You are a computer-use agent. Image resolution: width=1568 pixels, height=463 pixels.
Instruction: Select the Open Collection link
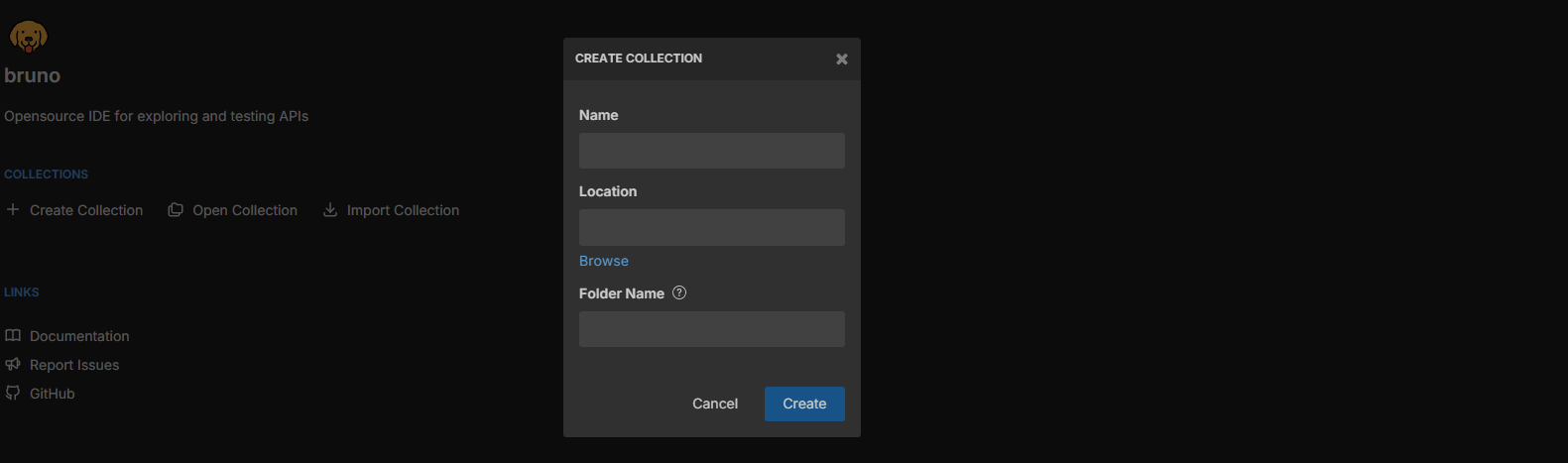(x=245, y=210)
